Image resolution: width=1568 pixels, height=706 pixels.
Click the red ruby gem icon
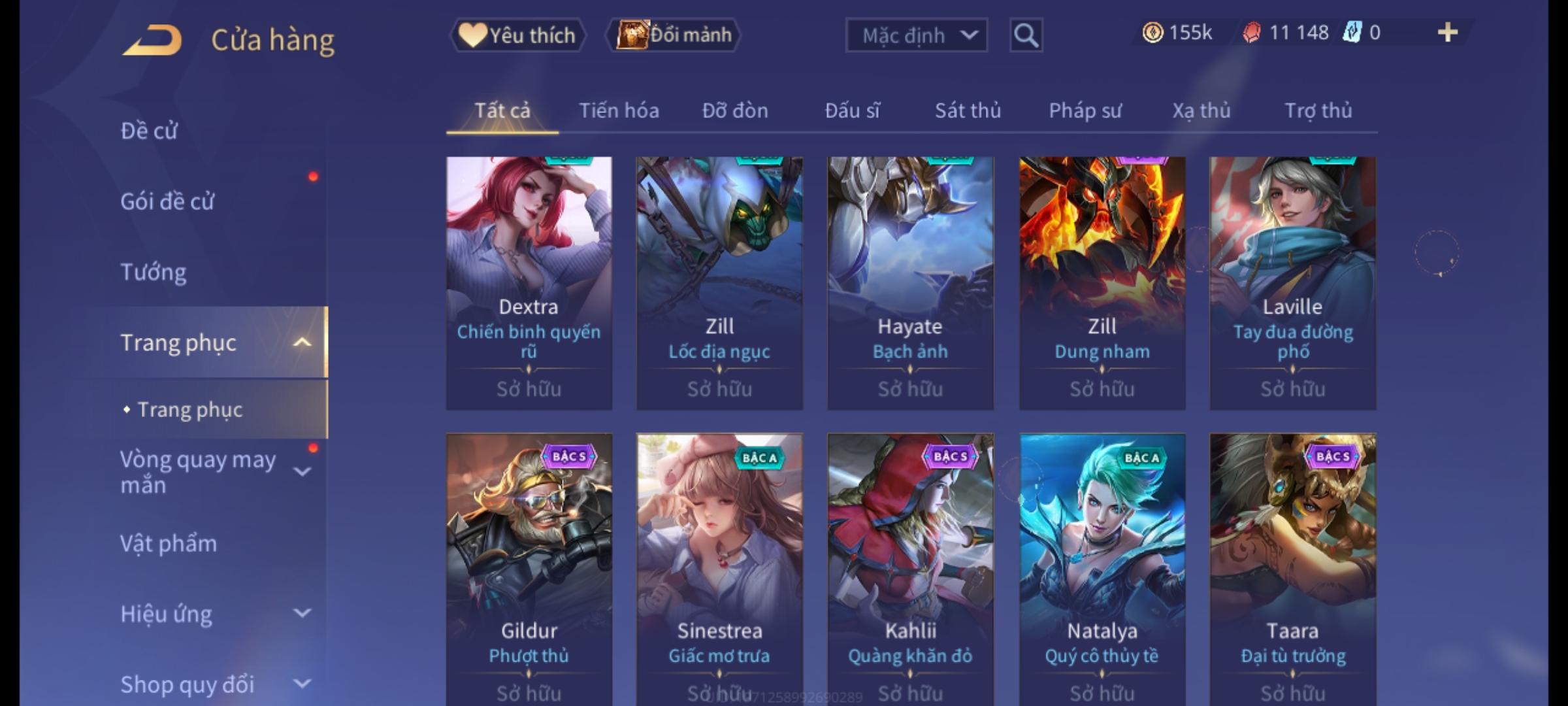point(1251,33)
